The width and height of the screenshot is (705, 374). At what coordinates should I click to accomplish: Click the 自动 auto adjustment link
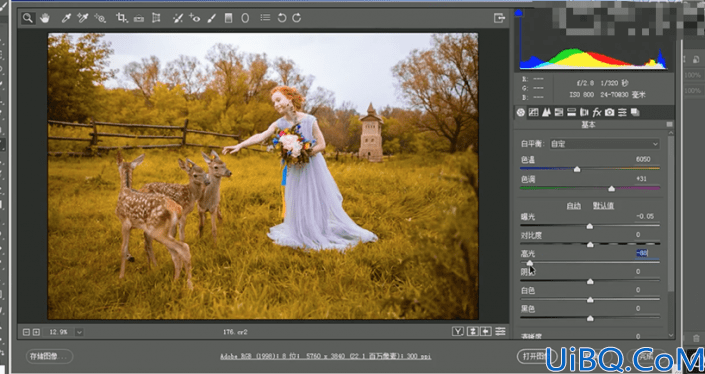tap(573, 206)
